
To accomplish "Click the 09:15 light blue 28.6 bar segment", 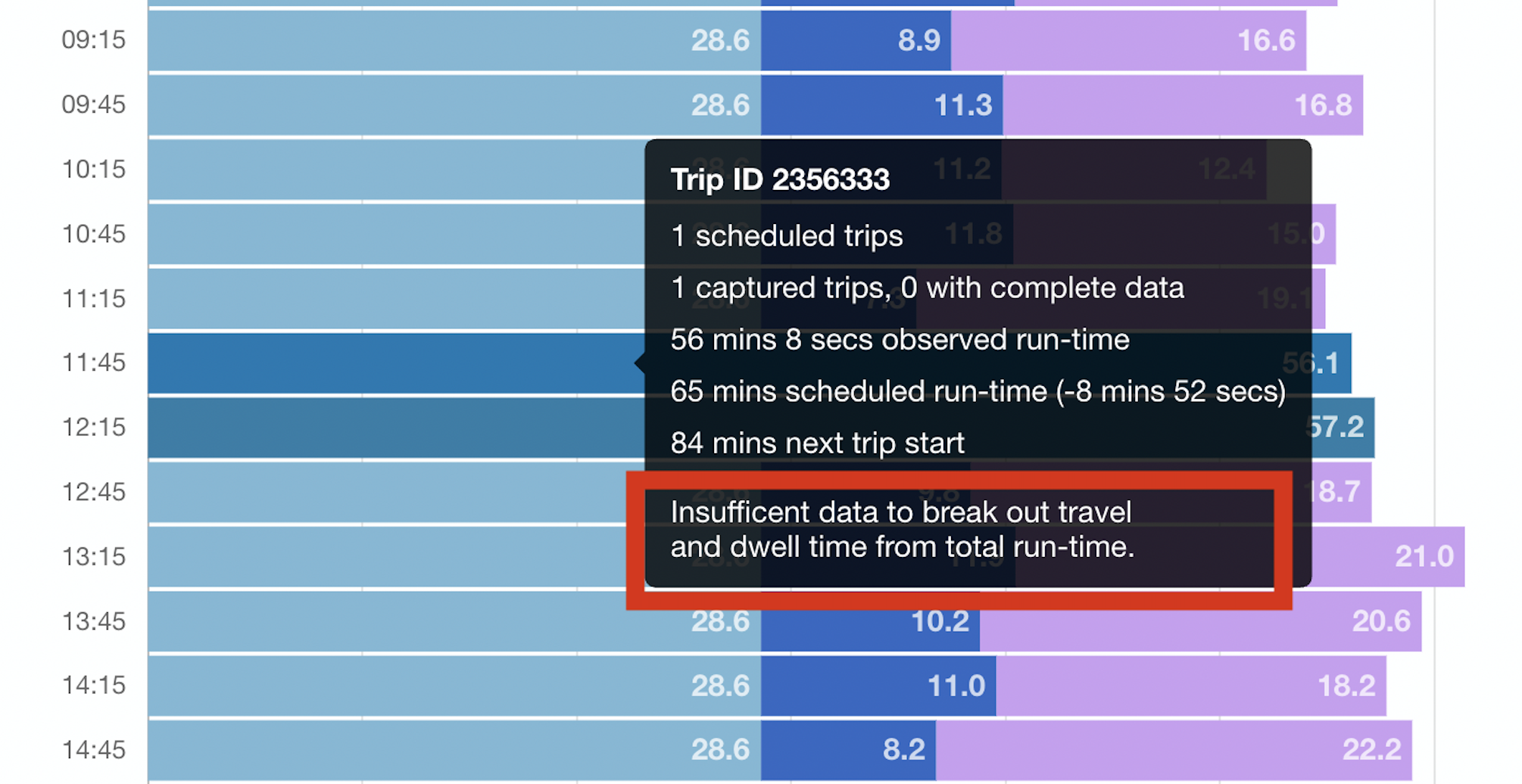I will [454, 41].
